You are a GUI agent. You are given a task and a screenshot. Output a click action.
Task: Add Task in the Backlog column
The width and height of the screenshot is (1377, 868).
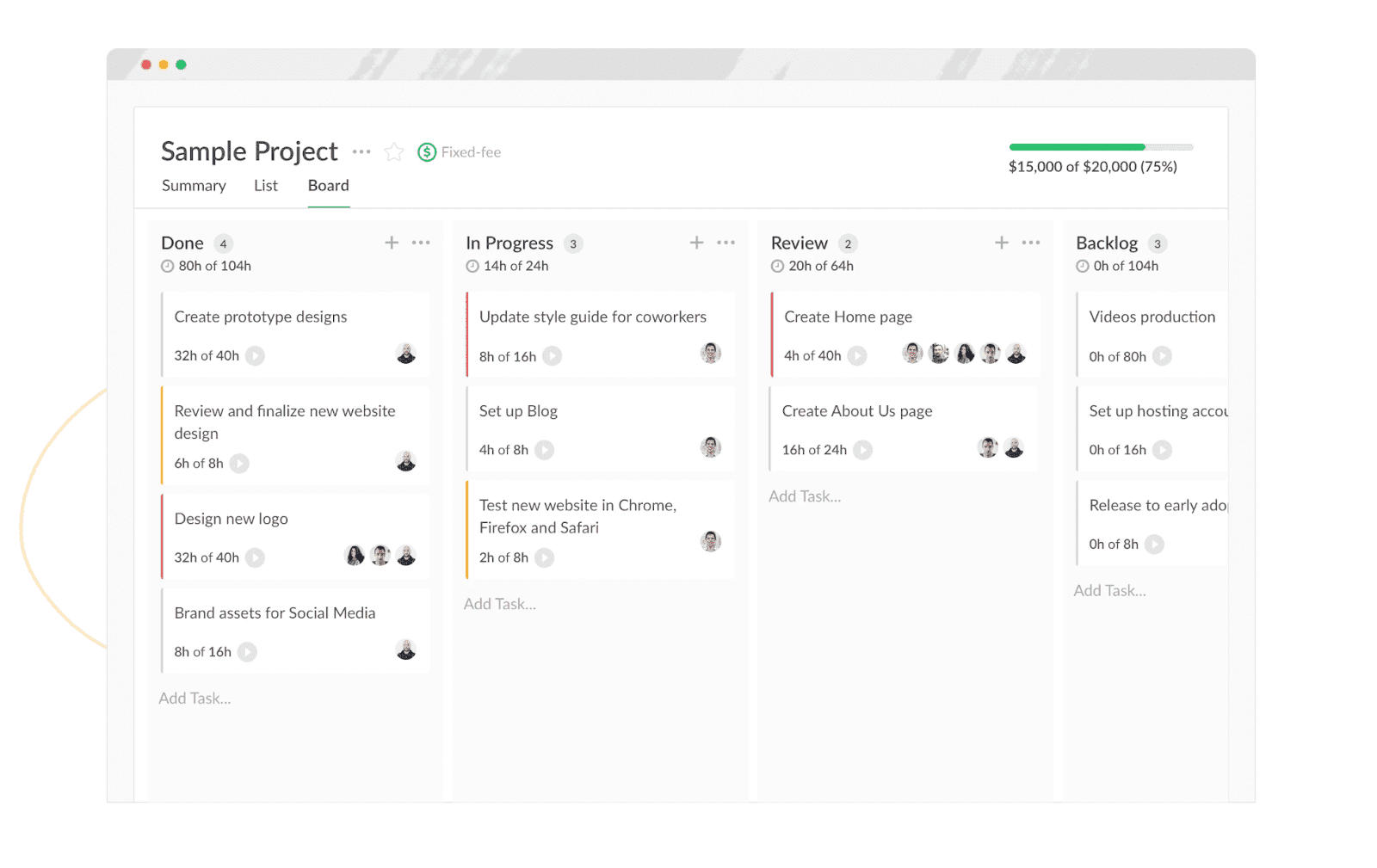[1110, 591]
